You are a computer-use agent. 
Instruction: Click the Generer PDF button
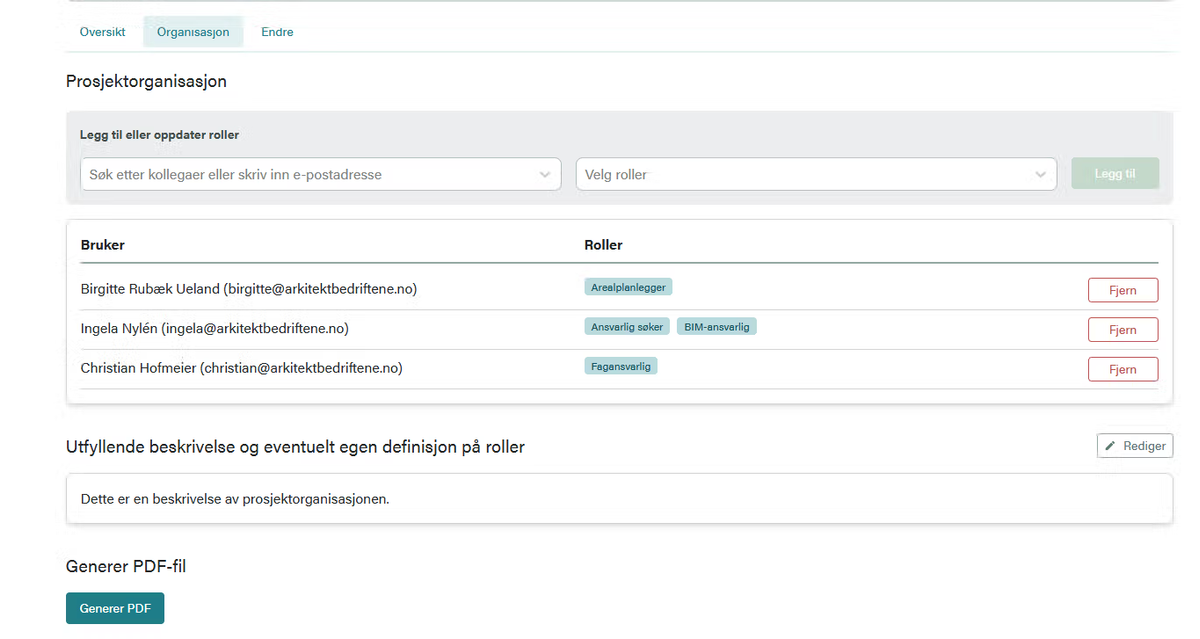[115, 608]
